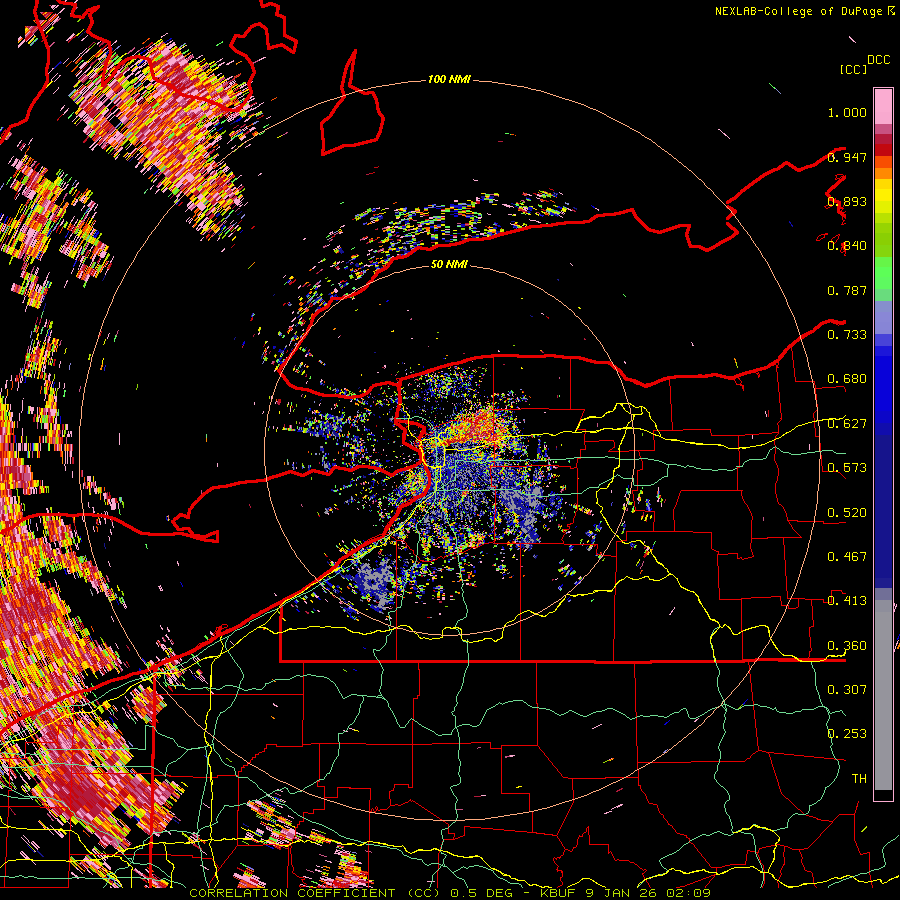Click the 0.360 scale value
This screenshot has height=900, width=900.
click(847, 645)
